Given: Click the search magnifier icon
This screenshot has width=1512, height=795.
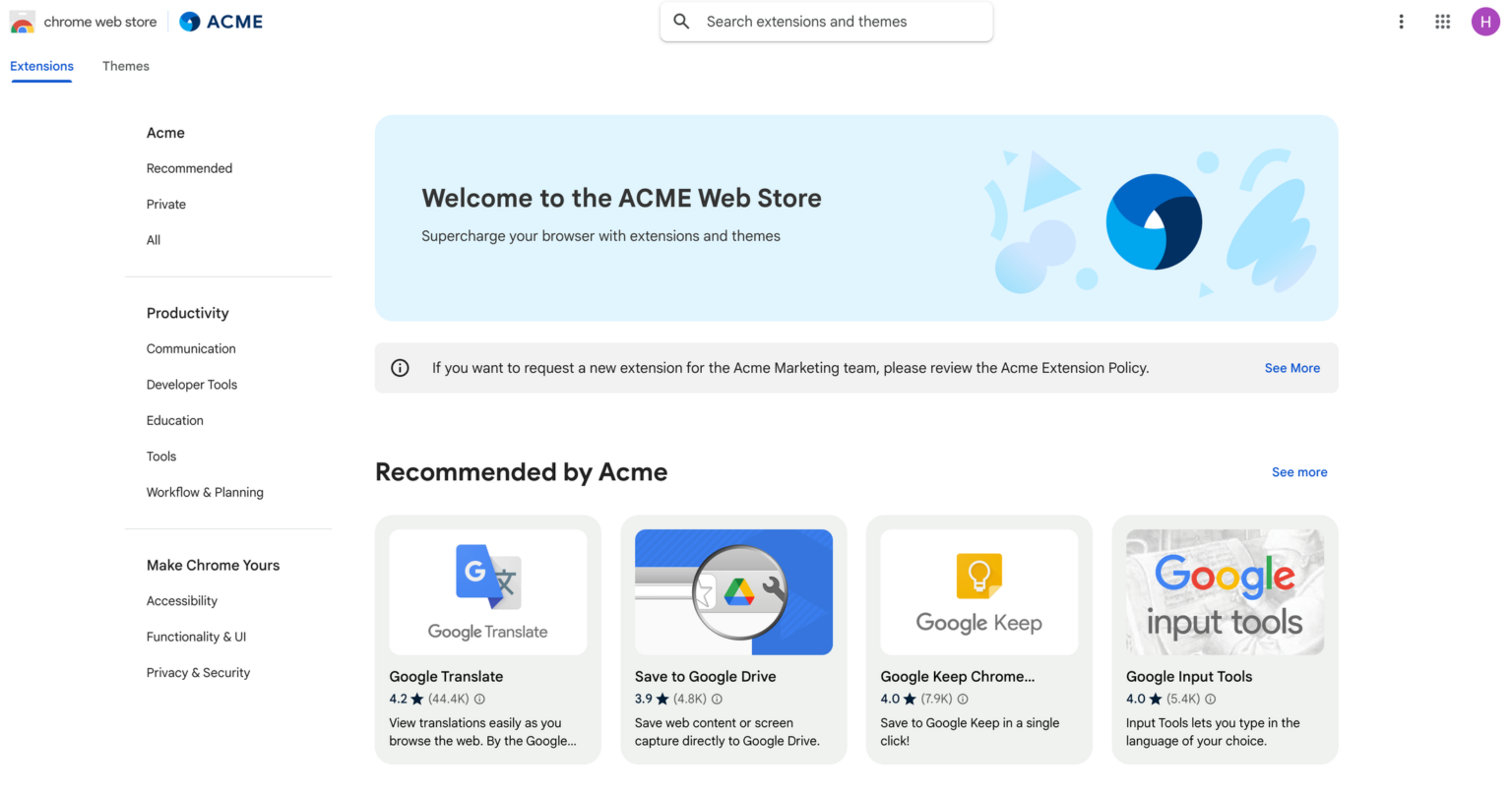Looking at the screenshot, I should pos(681,21).
